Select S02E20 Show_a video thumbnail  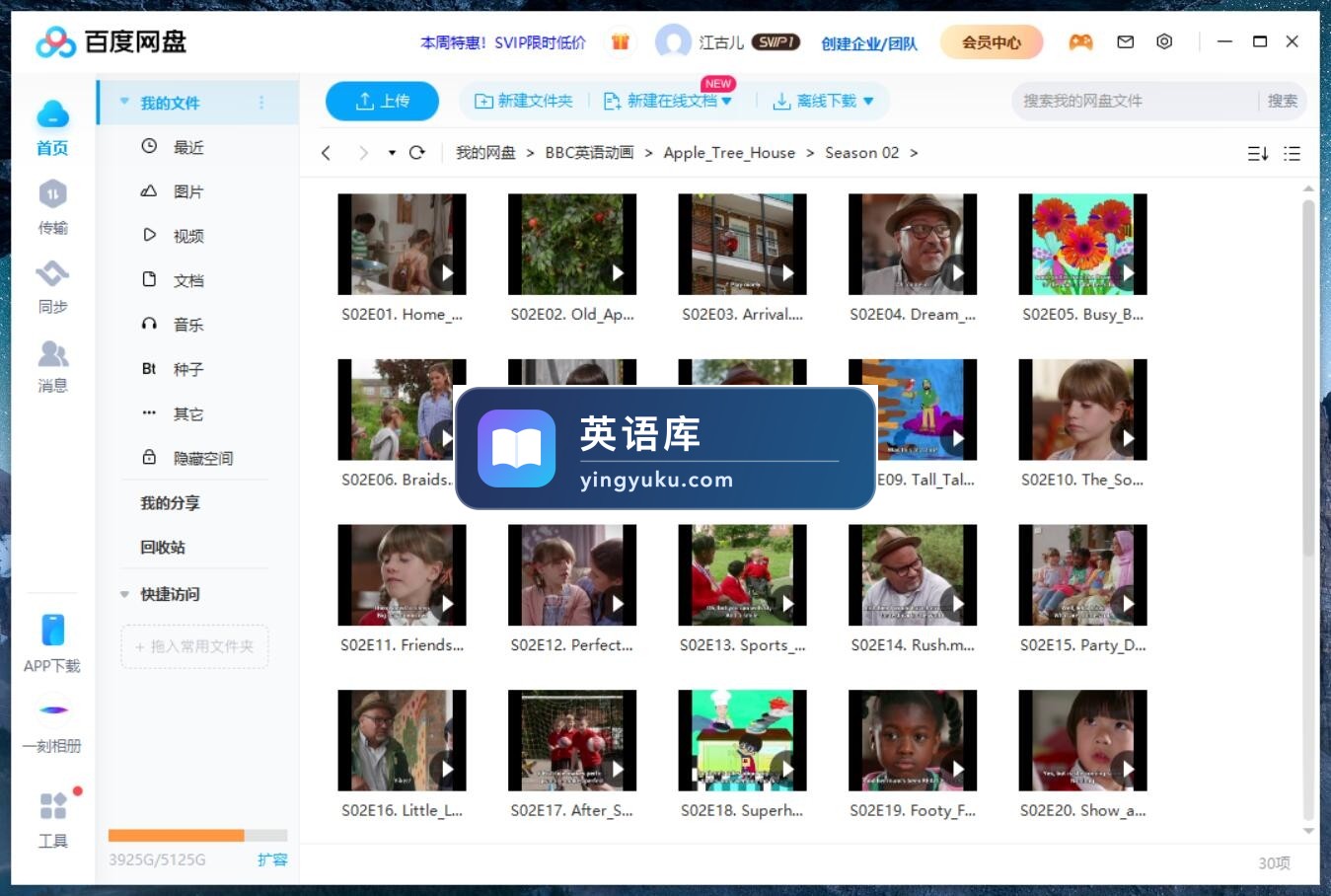tap(1082, 740)
